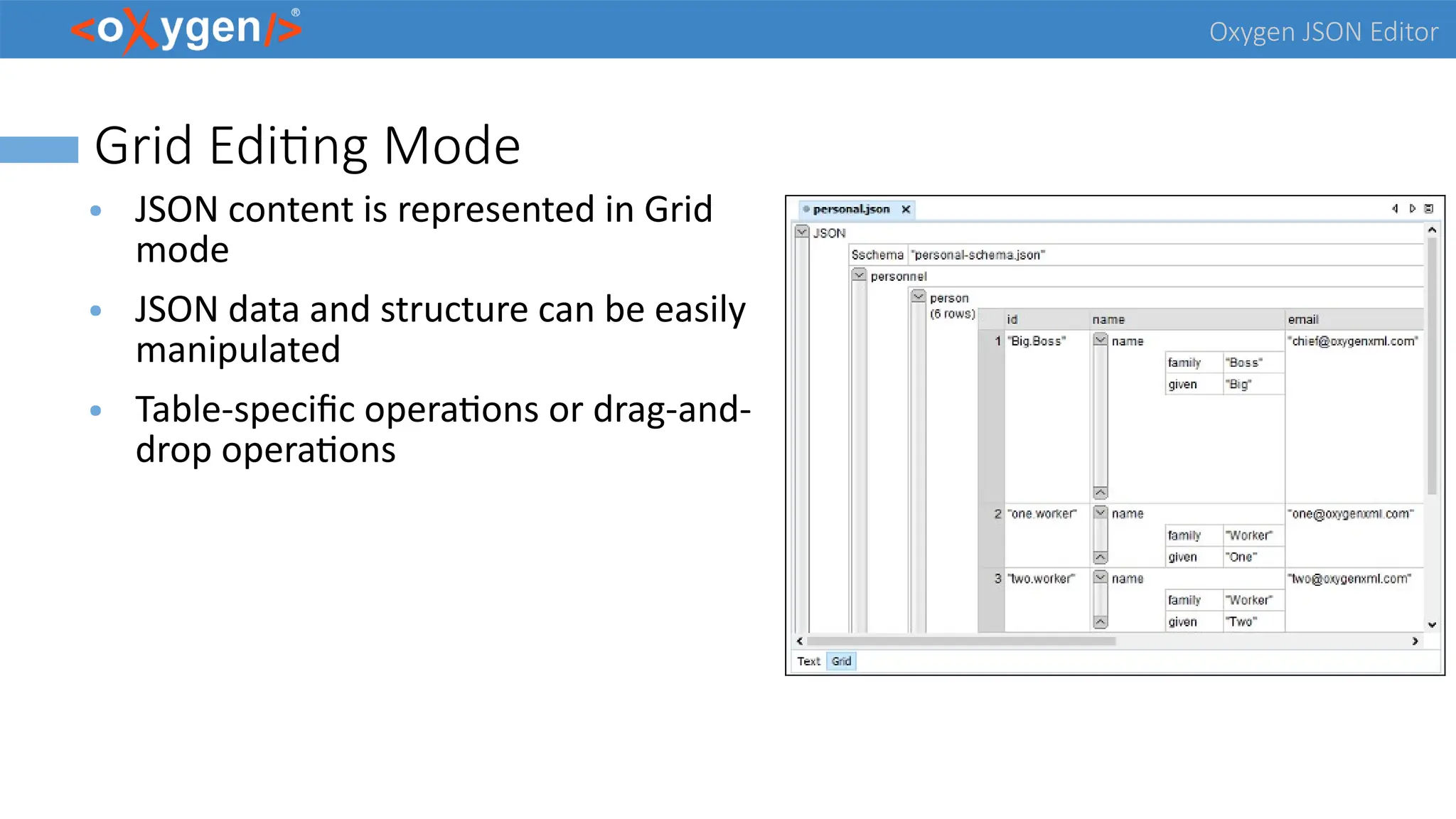Select the Grid editing tab
This screenshot has height=819, width=1456.
pos(841,661)
